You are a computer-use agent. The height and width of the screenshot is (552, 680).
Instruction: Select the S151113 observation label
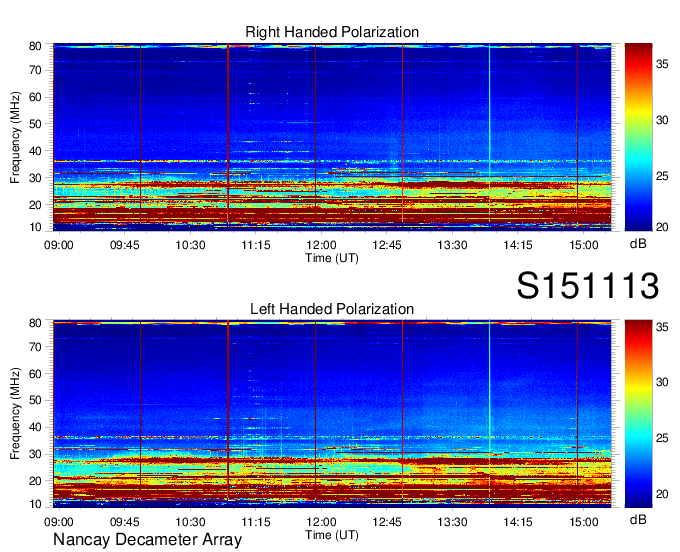(588, 285)
